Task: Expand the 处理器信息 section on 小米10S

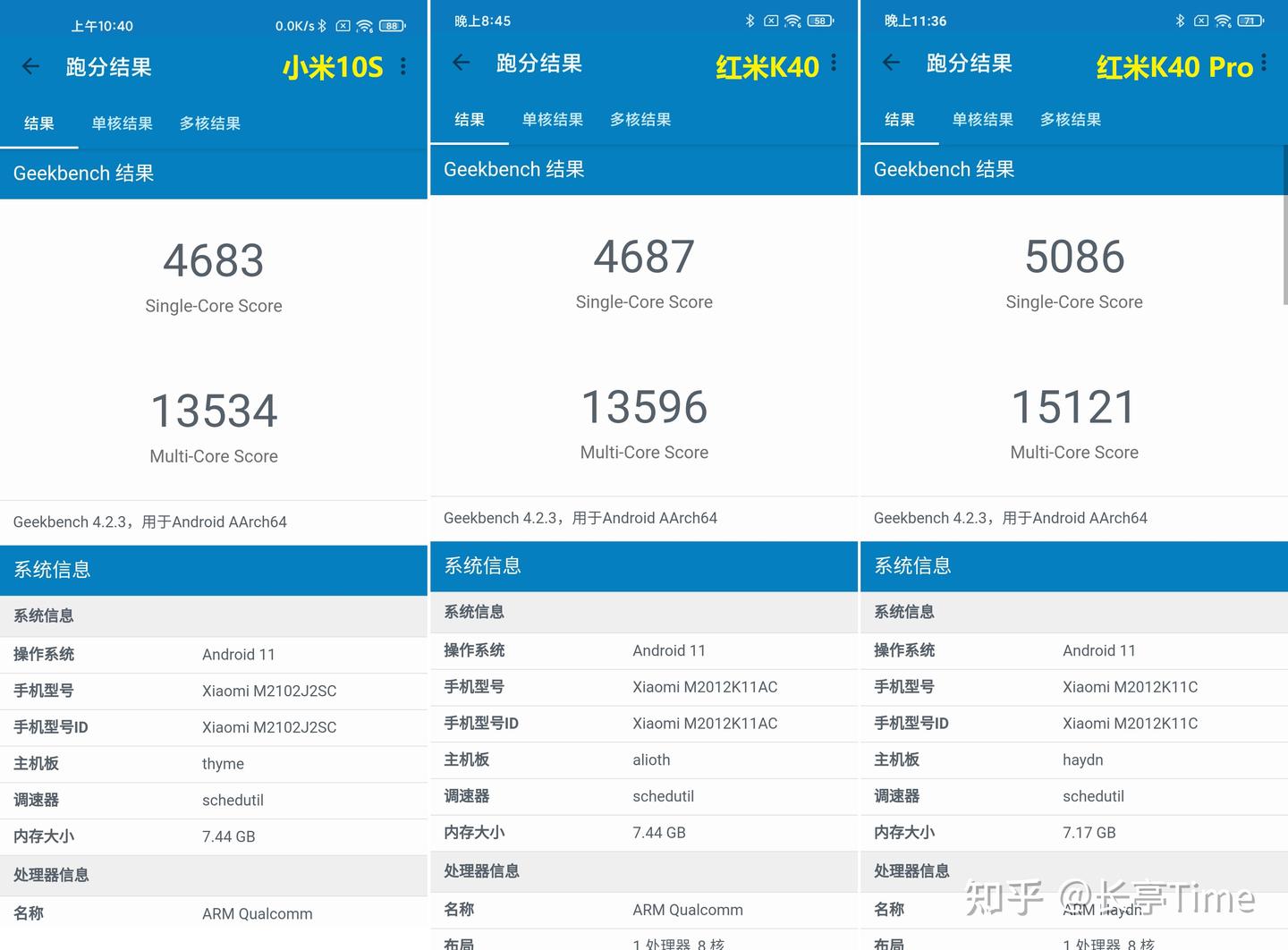Action: [51, 874]
